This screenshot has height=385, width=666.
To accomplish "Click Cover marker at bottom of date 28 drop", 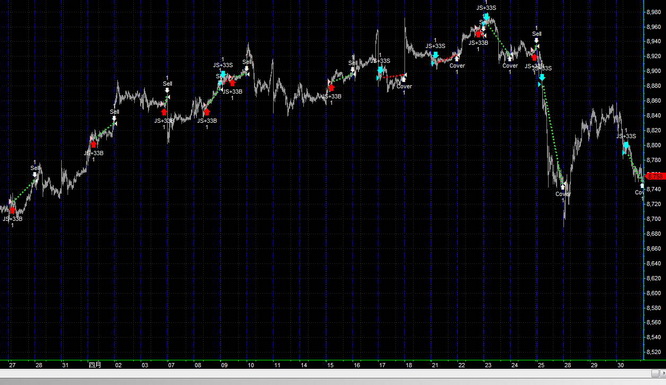I will coord(562,194).
